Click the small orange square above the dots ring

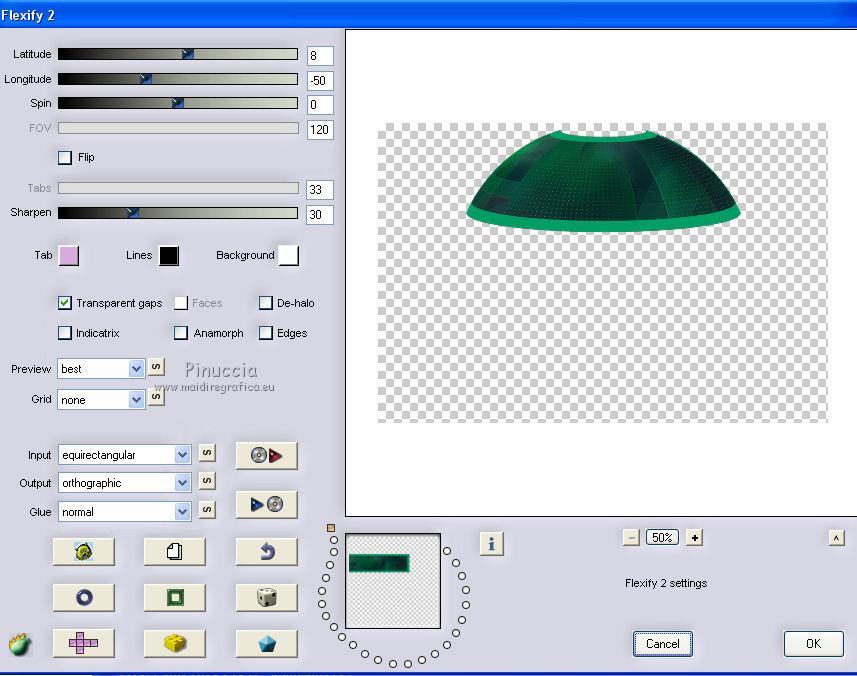point(331,528)
